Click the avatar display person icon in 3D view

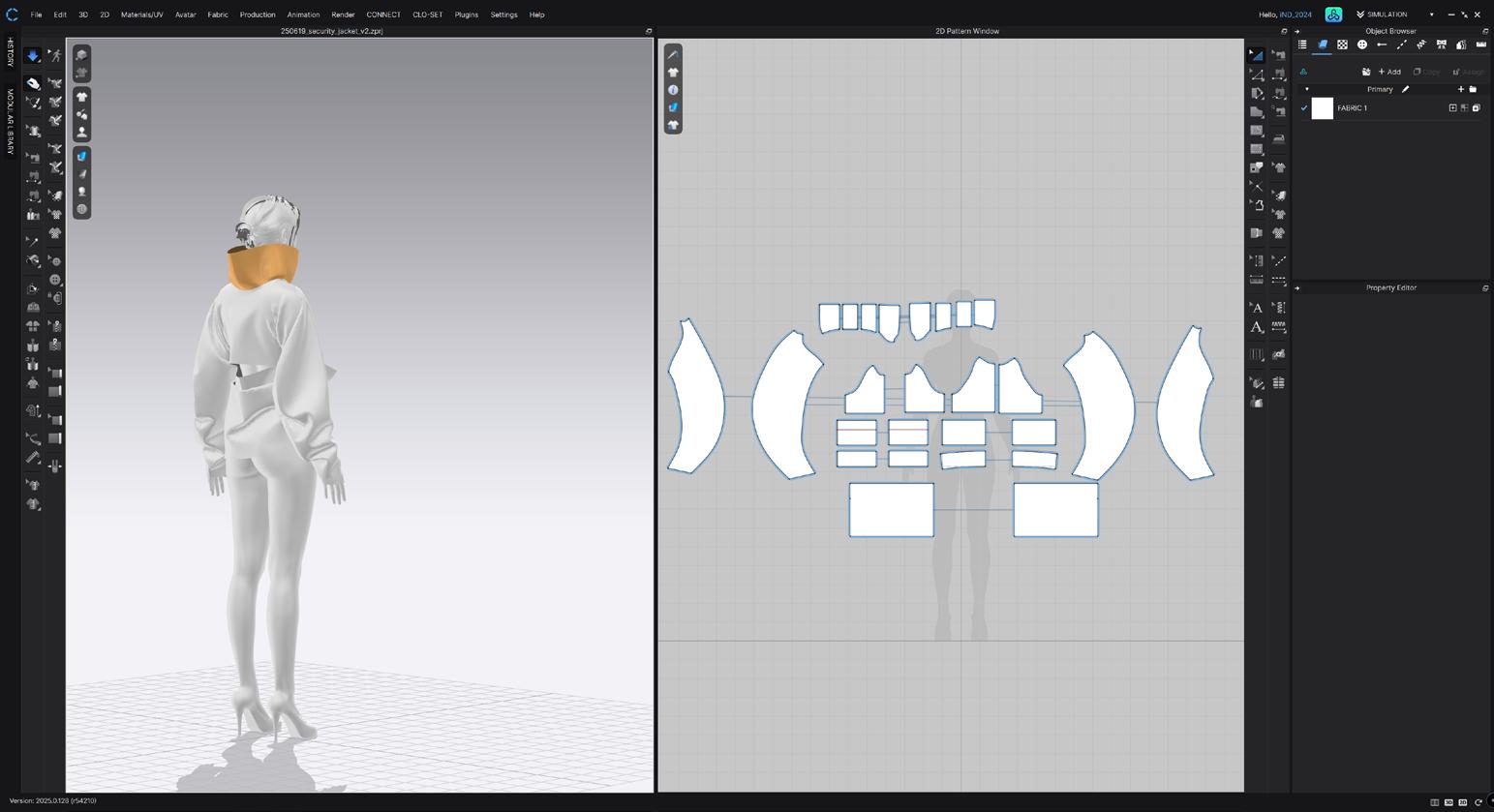[82, 132]
